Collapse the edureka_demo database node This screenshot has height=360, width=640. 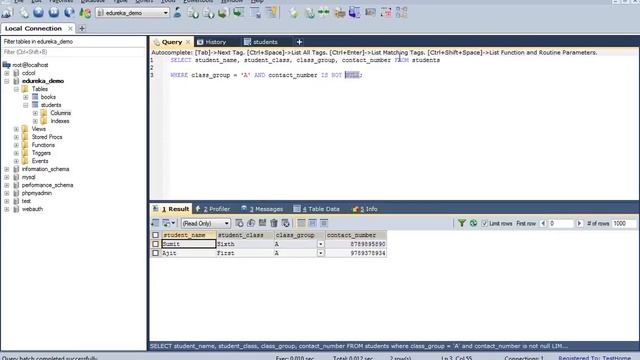coord(7,81)
